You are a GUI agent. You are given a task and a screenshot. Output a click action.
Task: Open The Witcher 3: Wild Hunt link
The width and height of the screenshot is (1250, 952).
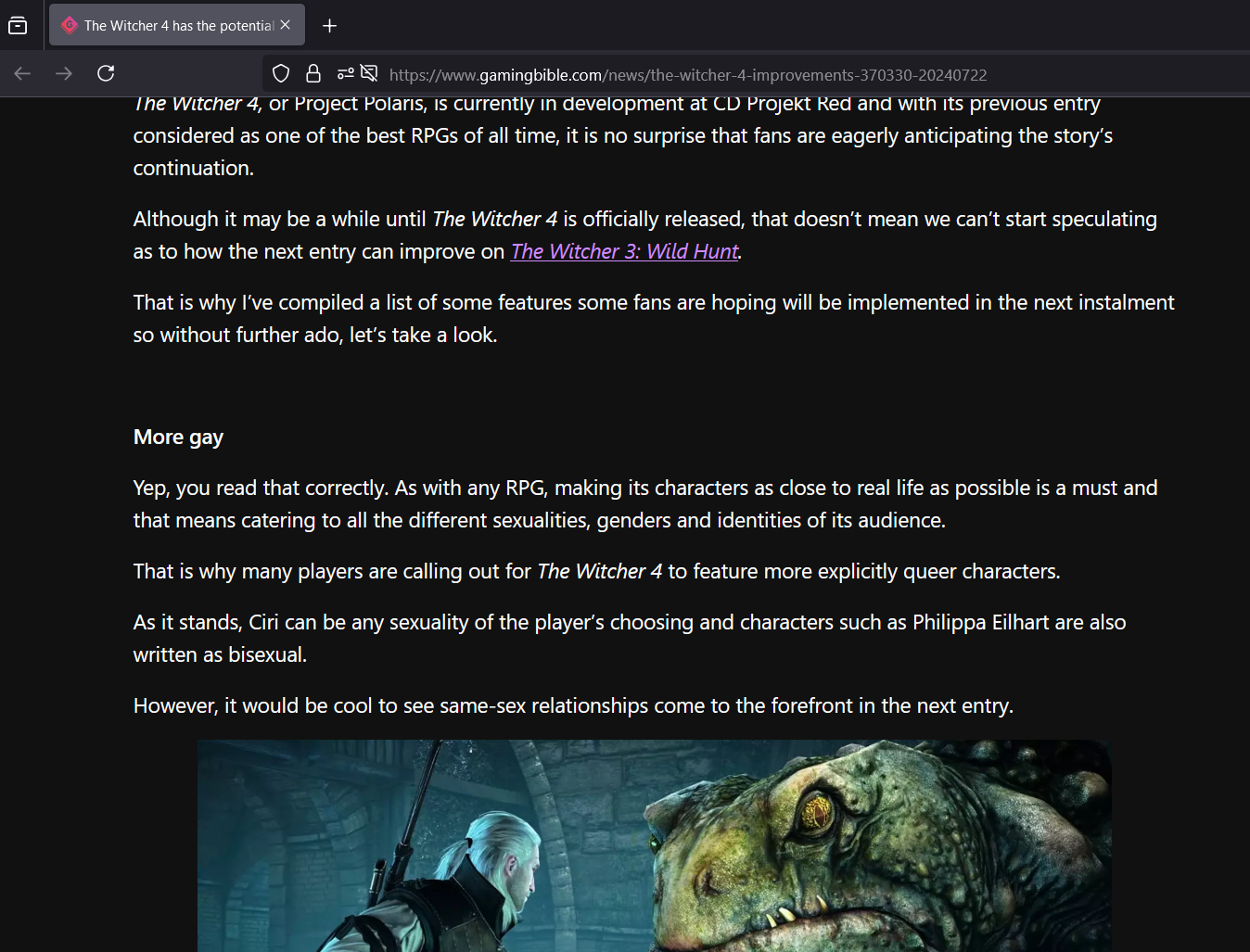[x=624, y=252]
